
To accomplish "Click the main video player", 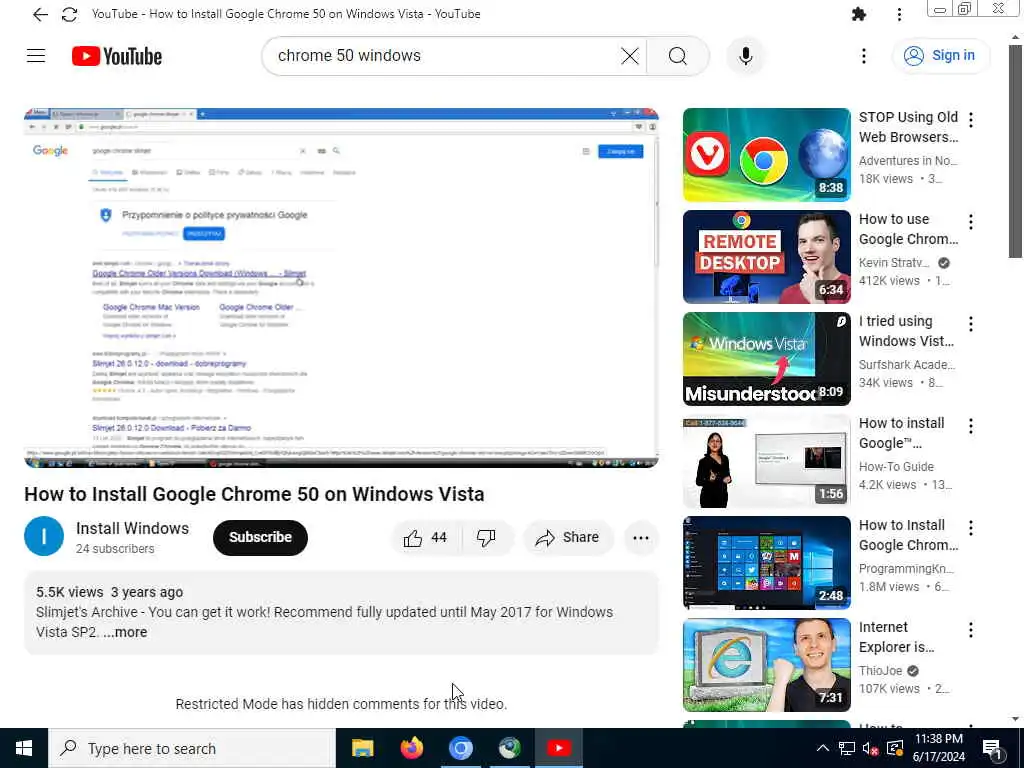I will click(341, 288).
